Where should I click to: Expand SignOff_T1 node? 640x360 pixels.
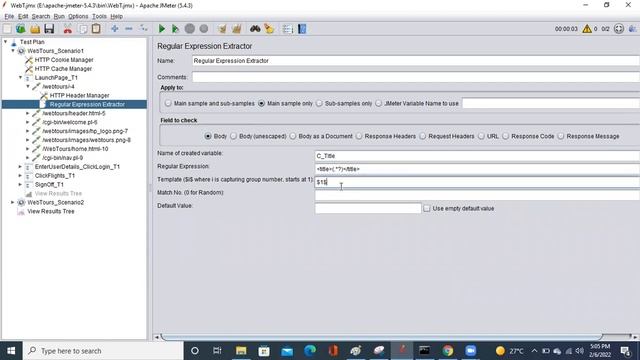(20, 184)
